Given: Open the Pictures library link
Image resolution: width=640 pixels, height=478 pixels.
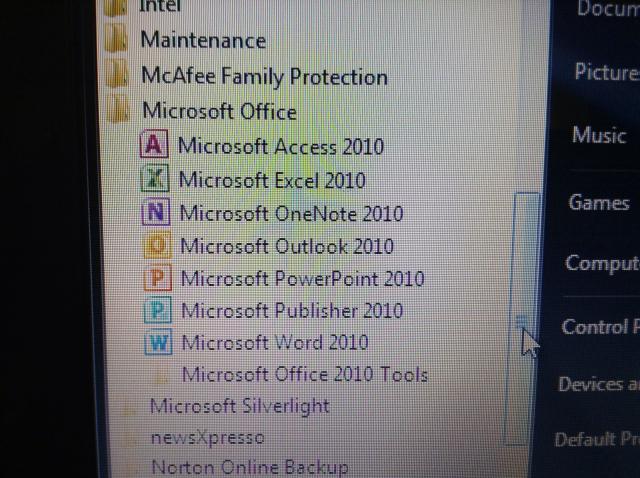Looking at the screenshot, I should pyautogui.click(x=607, y=72).
